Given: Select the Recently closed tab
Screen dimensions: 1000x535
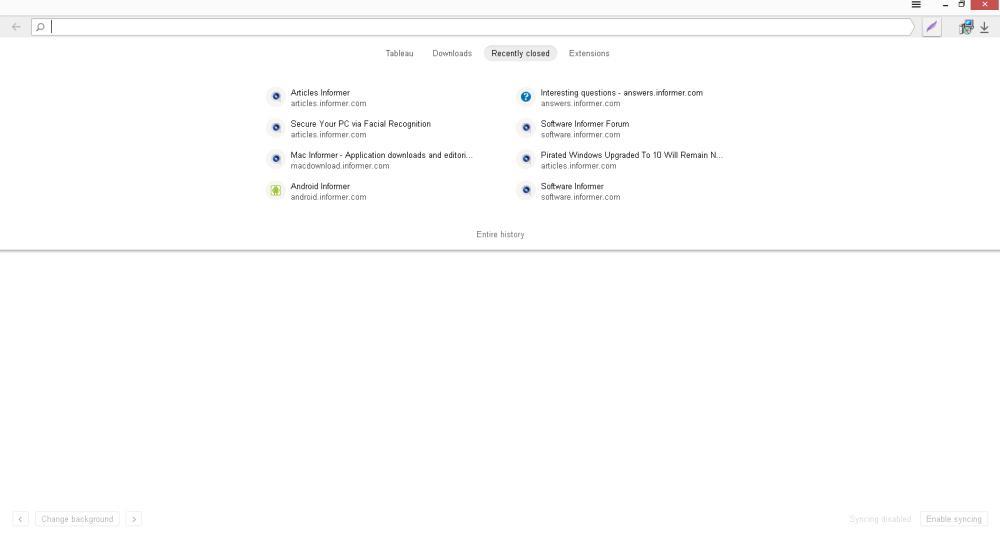Looking at the screenshot, I should [520, 54].
